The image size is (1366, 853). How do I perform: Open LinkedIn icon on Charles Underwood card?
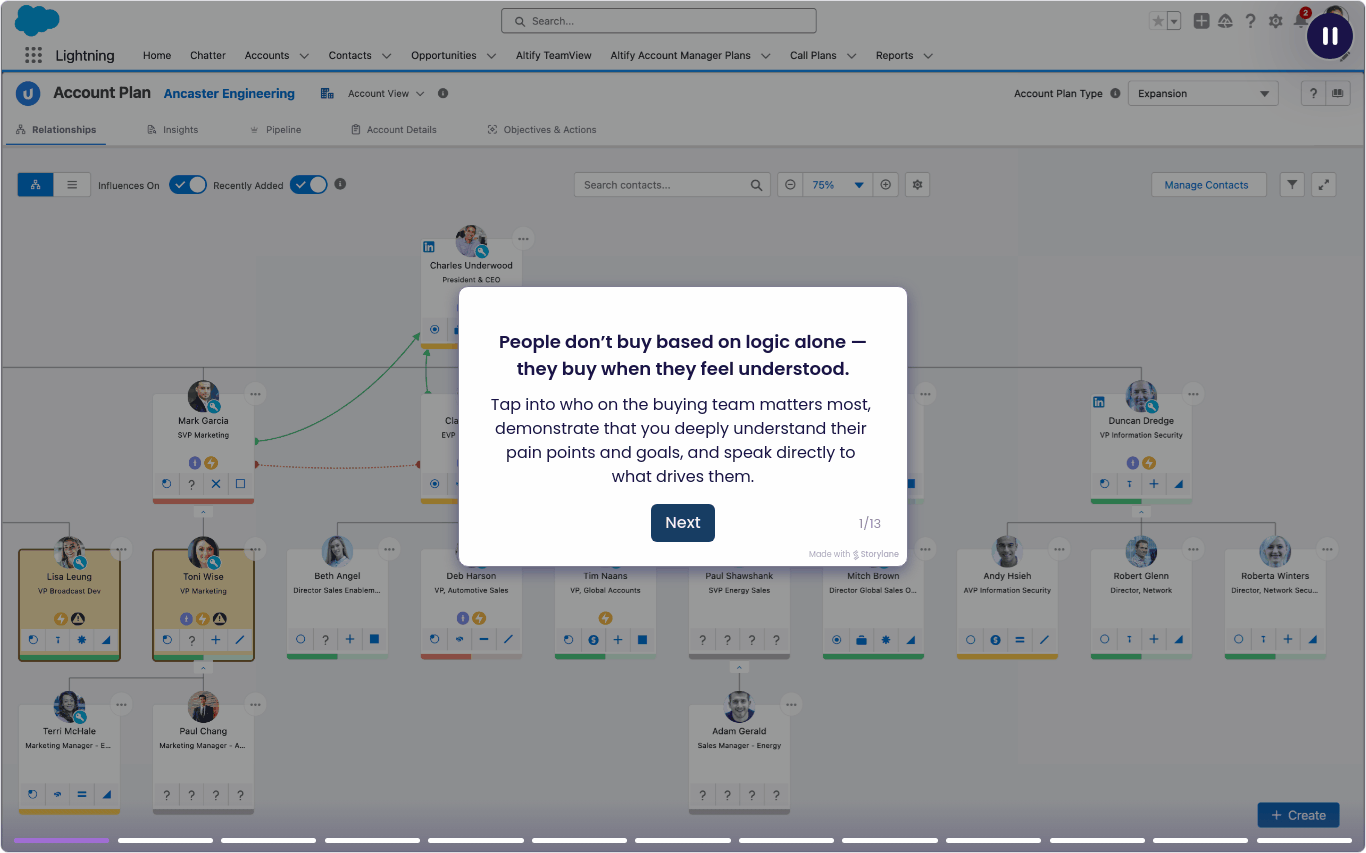429,246
